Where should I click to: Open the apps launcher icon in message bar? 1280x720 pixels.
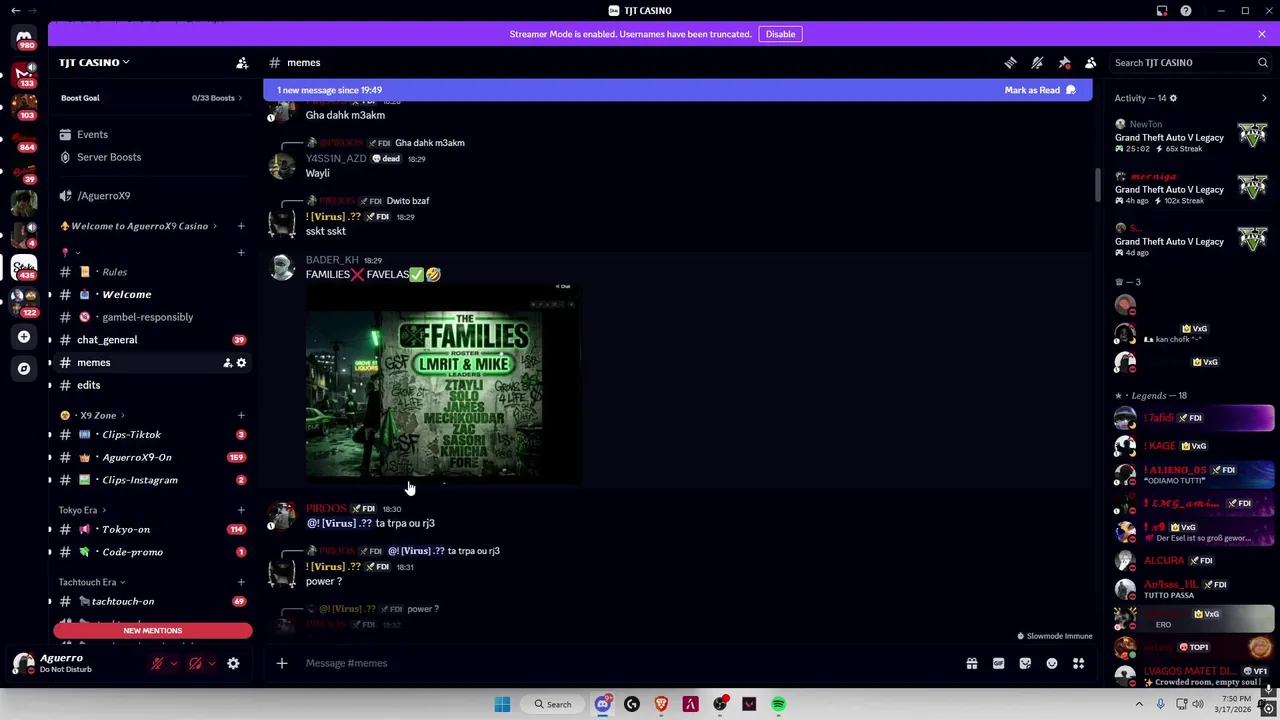pos(1078,663)
